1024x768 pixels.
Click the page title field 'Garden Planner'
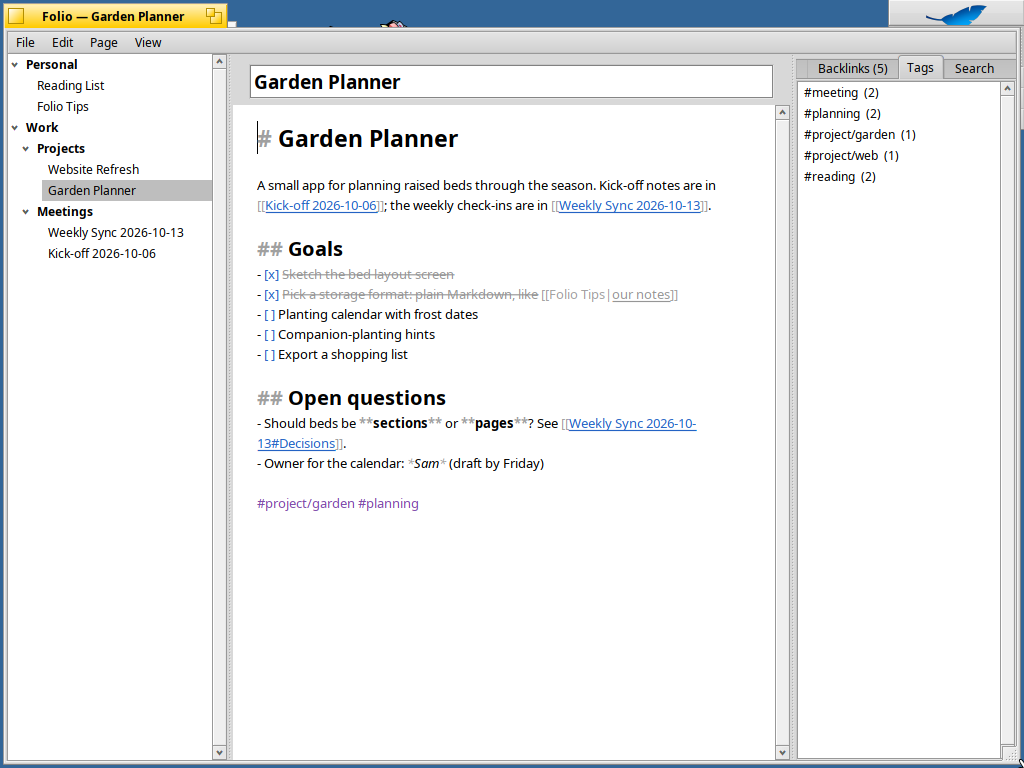[511, 82]
